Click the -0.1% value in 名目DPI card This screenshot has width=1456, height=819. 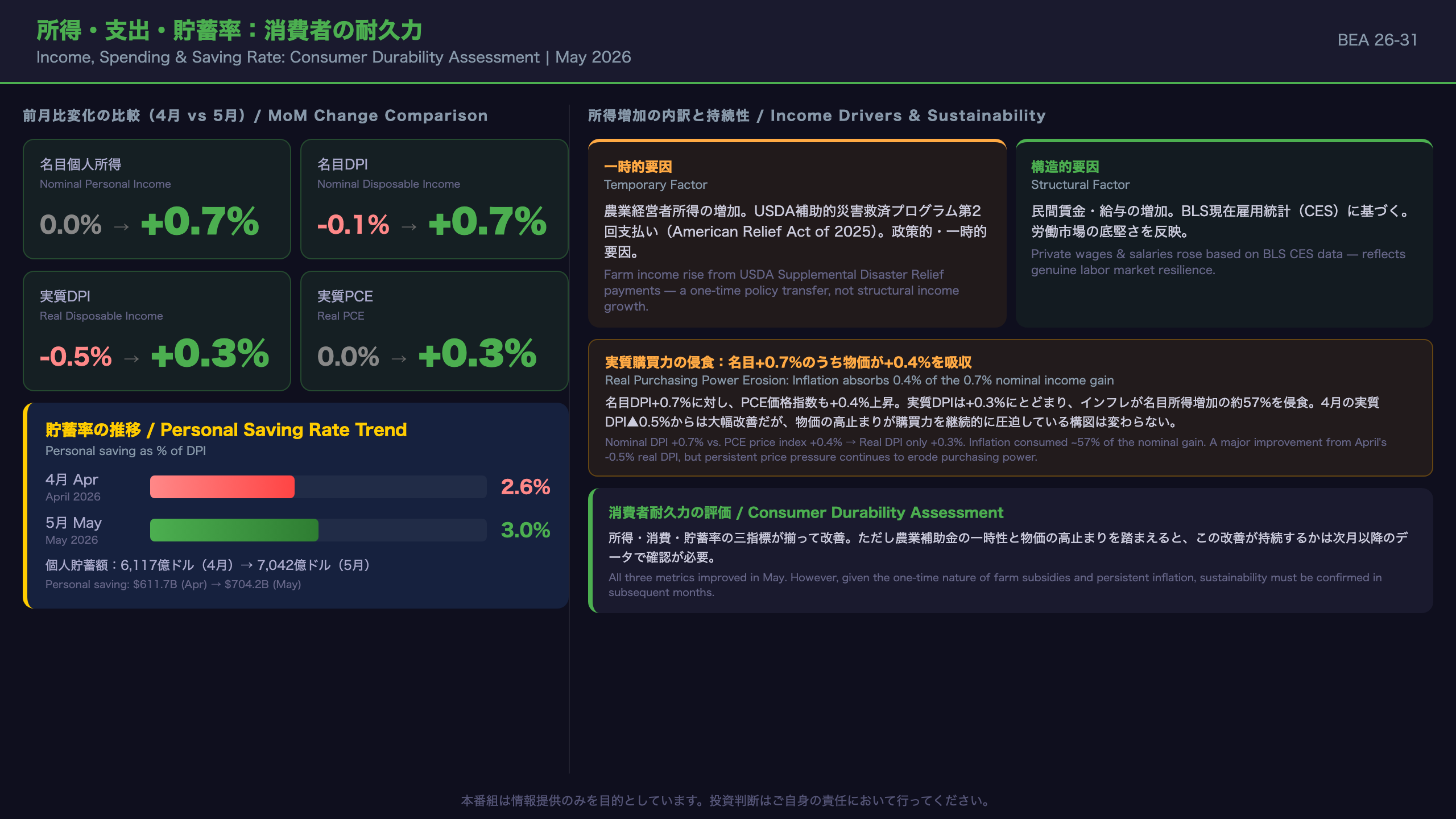point(353,225)
